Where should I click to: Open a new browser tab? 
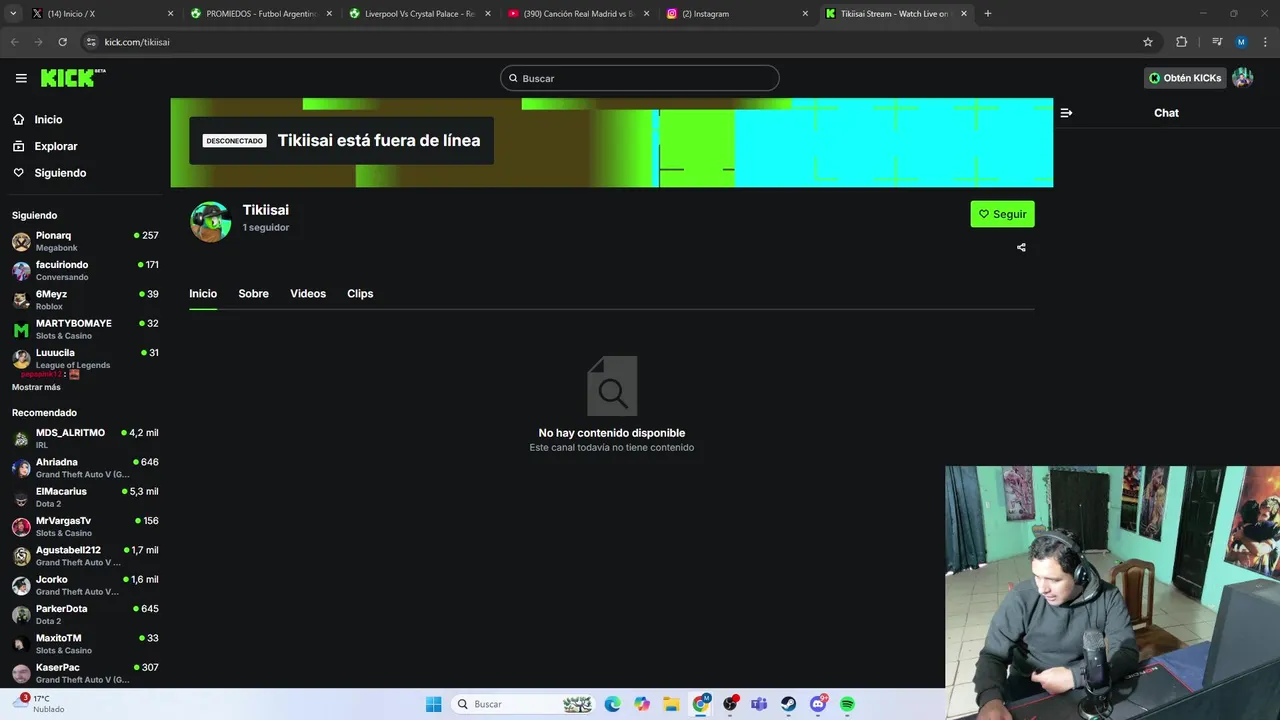[988, 14]
